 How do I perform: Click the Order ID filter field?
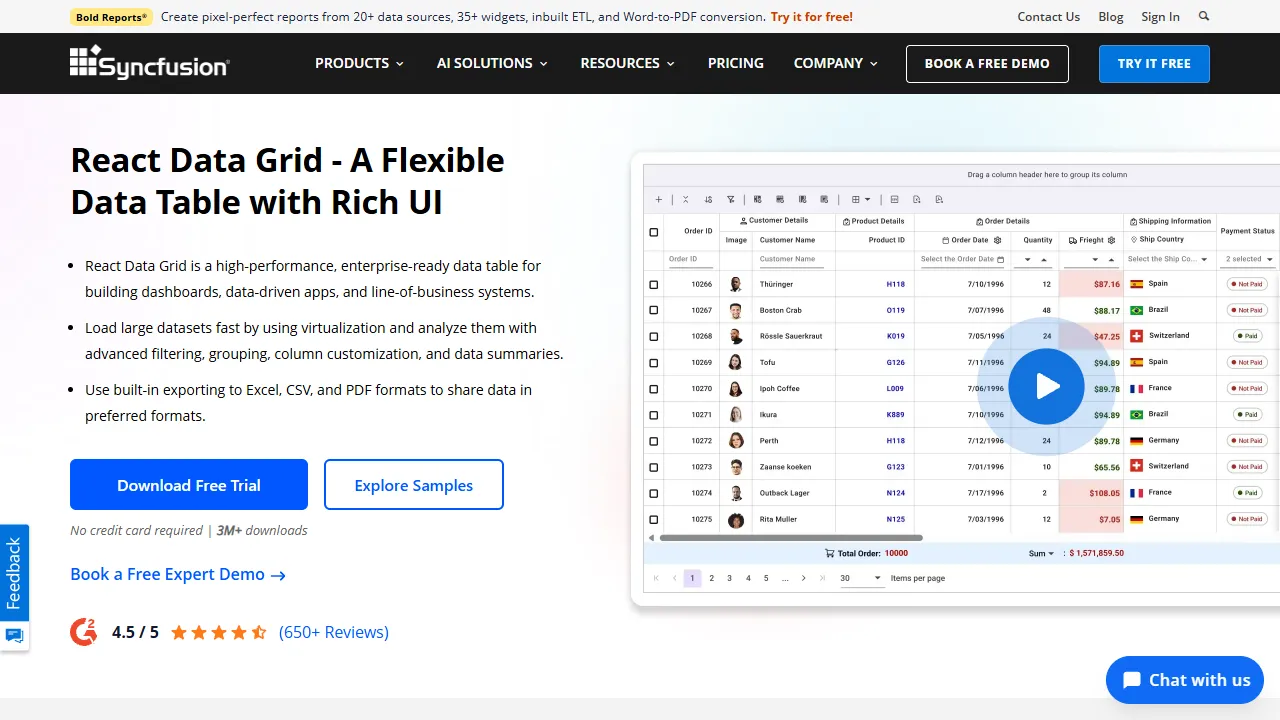pos(691,259)
